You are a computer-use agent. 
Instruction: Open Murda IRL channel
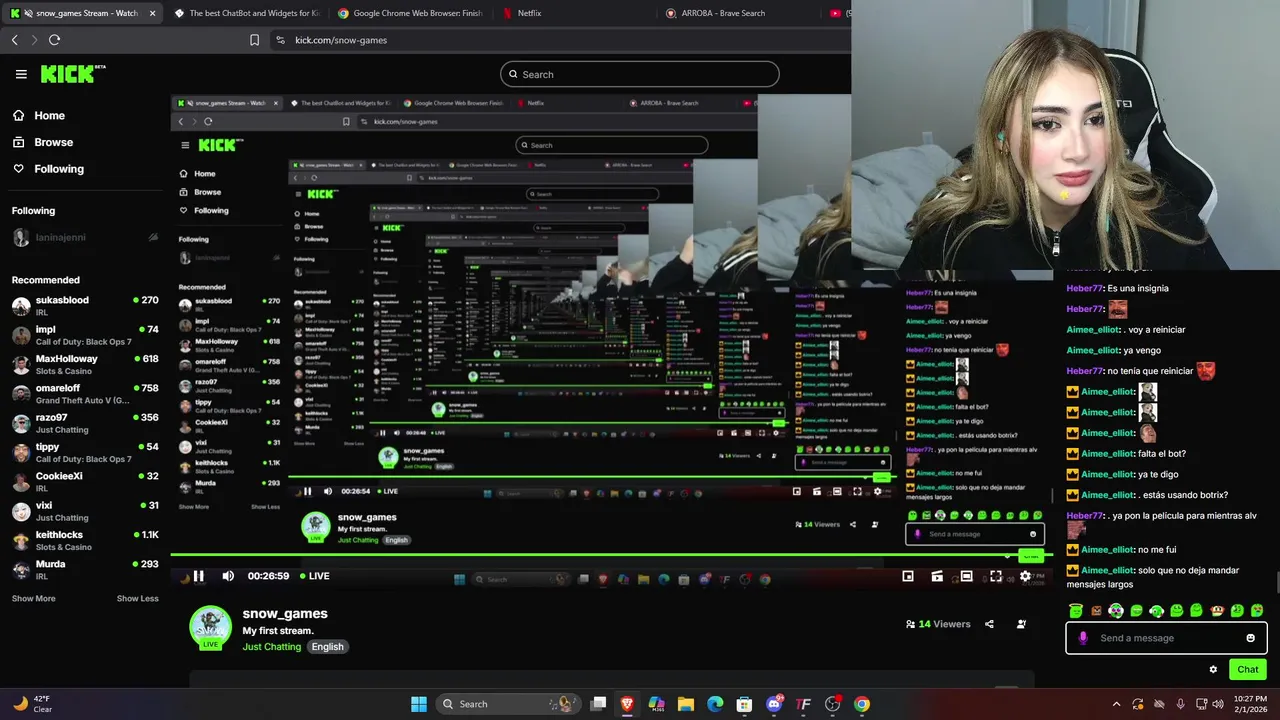(85, 570)
